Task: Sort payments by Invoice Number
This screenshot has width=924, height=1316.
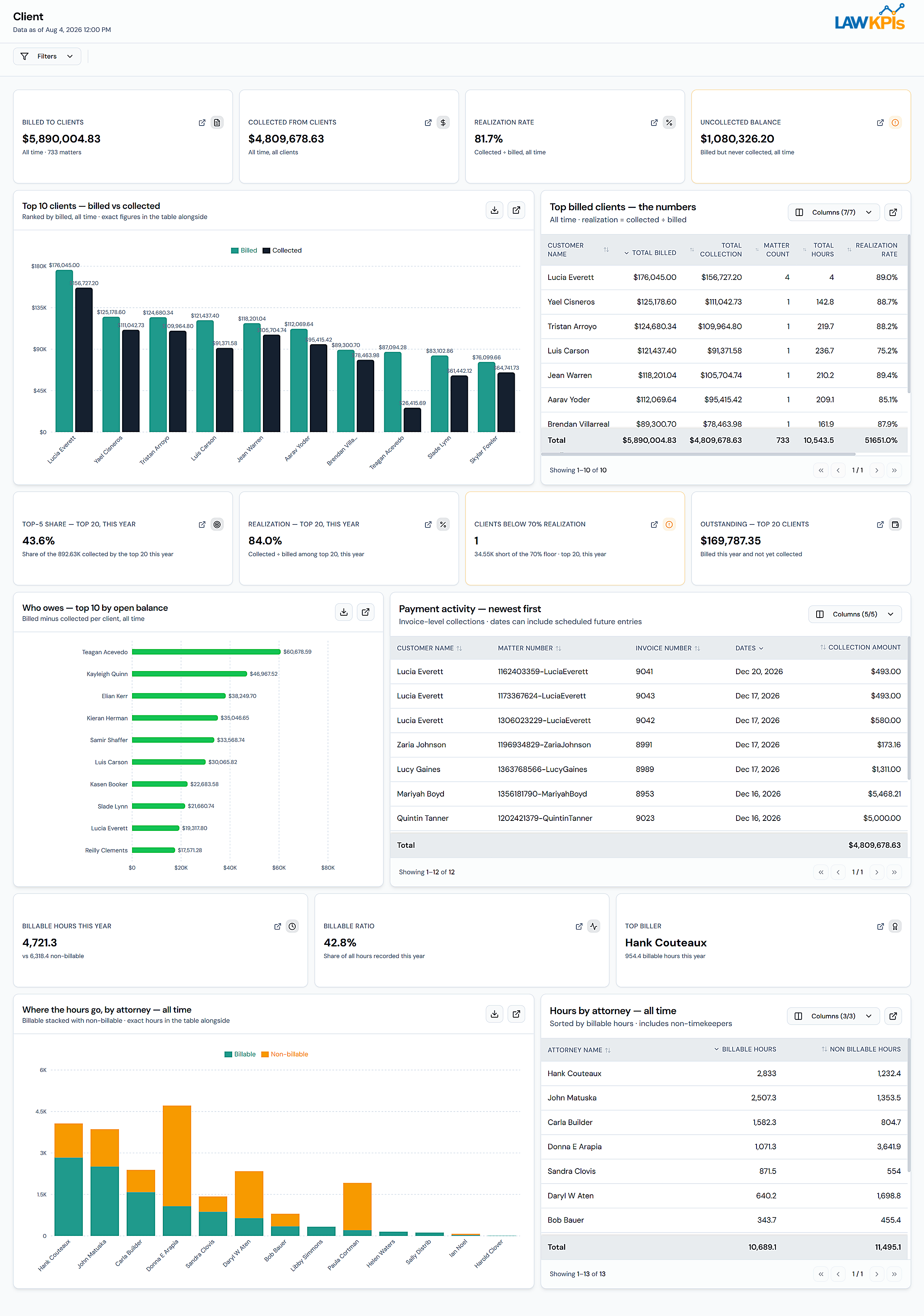Action: 668,648
